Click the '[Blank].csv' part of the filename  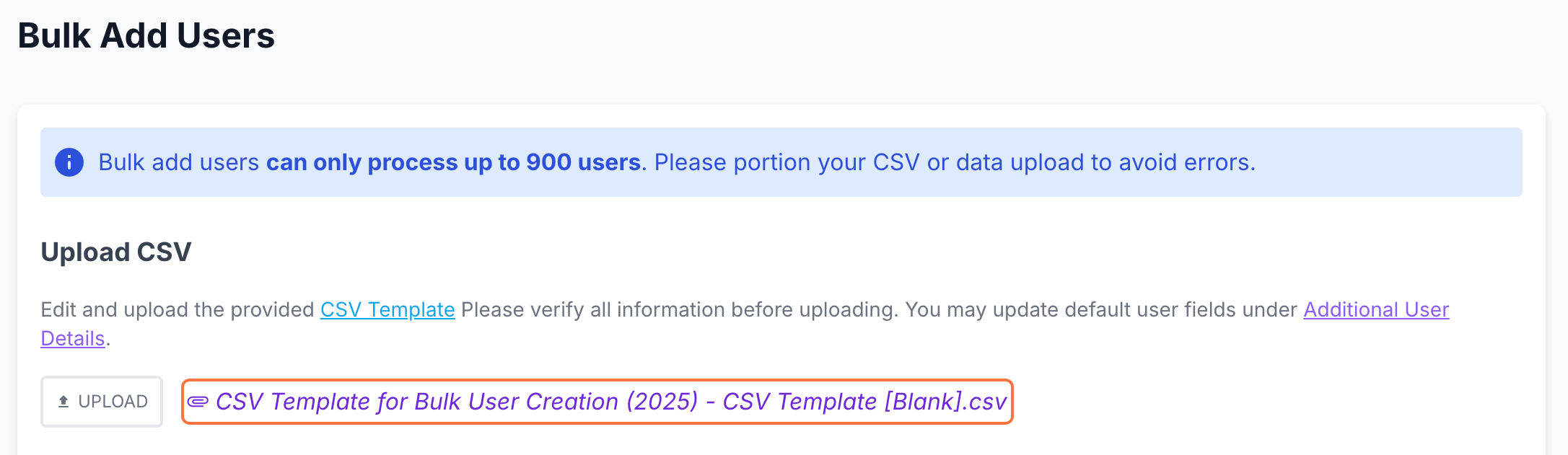945,402
